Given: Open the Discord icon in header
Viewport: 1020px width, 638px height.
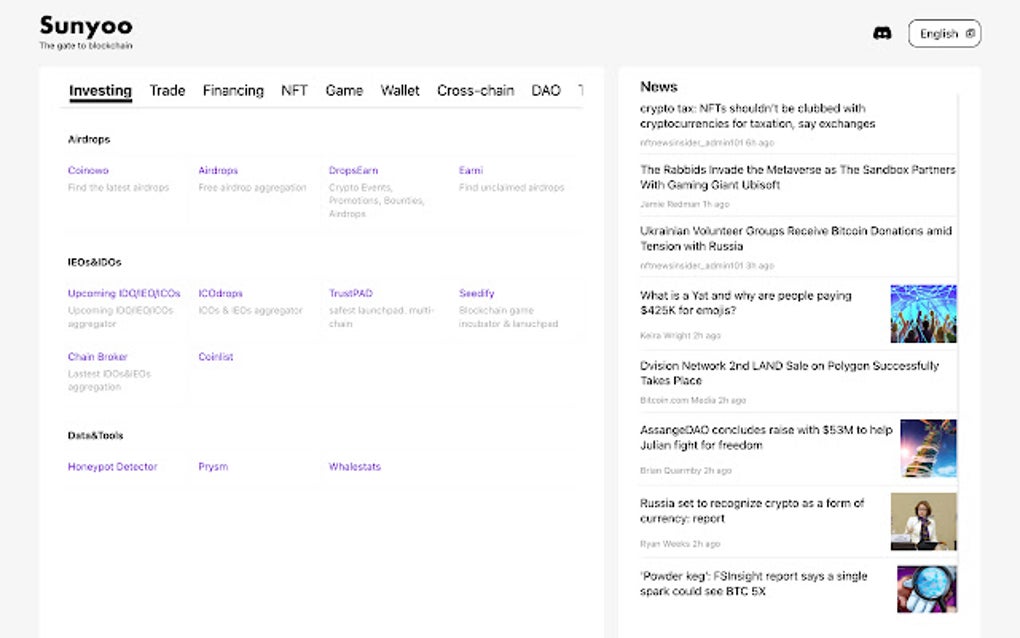Looking at the screenshot, I should click(x=882, y=33).
